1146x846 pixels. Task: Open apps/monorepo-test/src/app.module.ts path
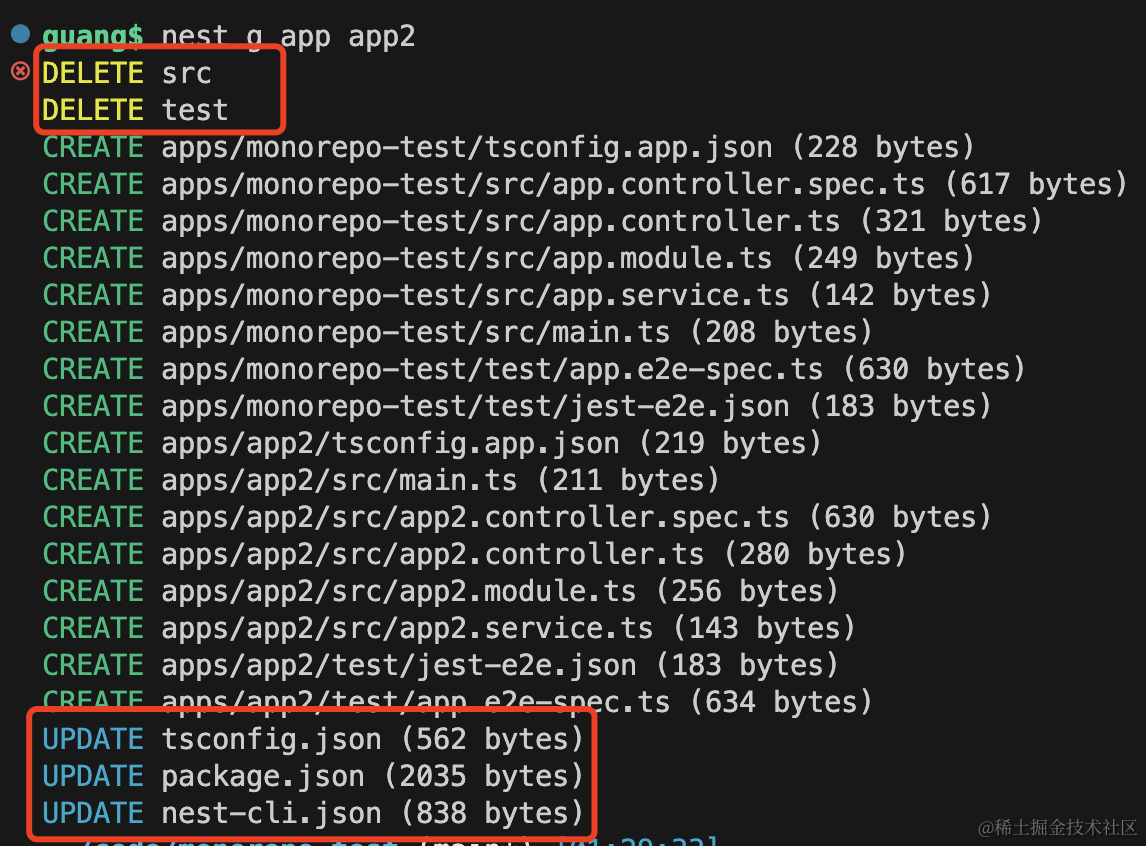[x=466, y=258]
